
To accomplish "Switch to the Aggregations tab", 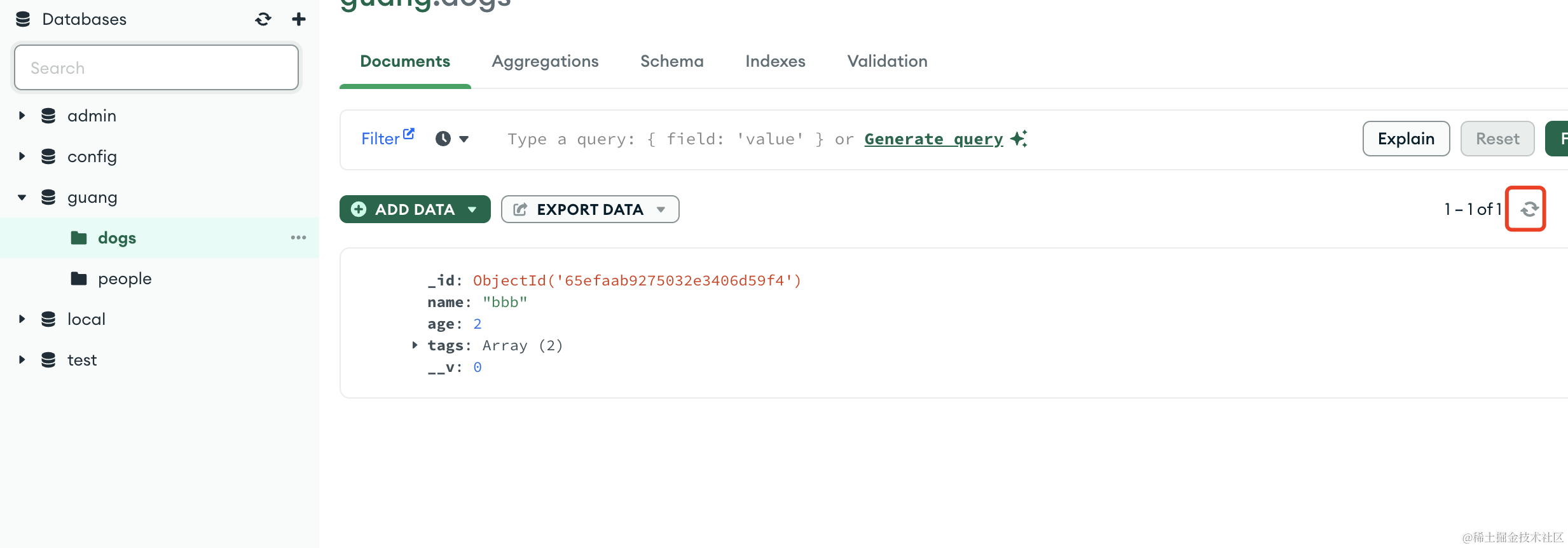I will pyautogui.click(x=545, y=61).
